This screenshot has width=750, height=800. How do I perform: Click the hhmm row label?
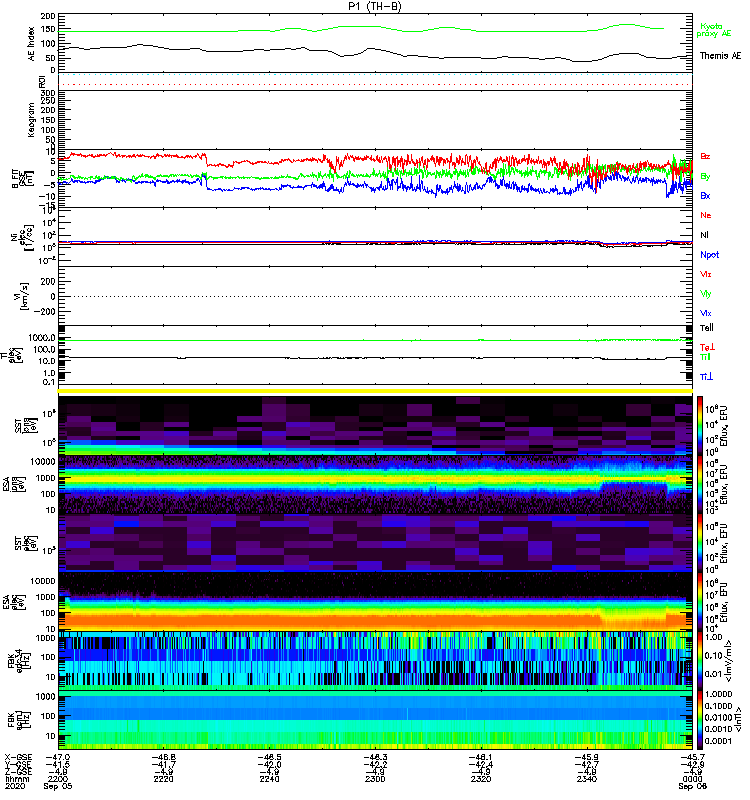pyautogui.click(x=17, y=779)
